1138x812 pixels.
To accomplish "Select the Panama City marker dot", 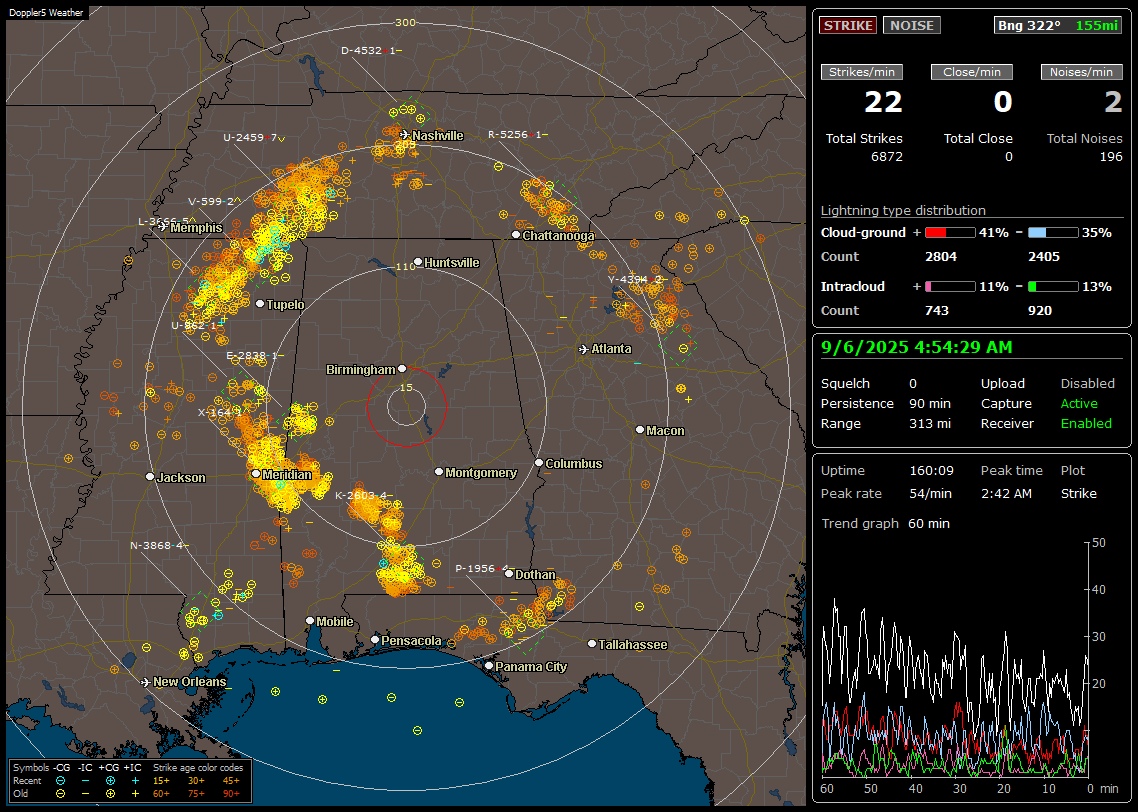I will coord(489,665).
